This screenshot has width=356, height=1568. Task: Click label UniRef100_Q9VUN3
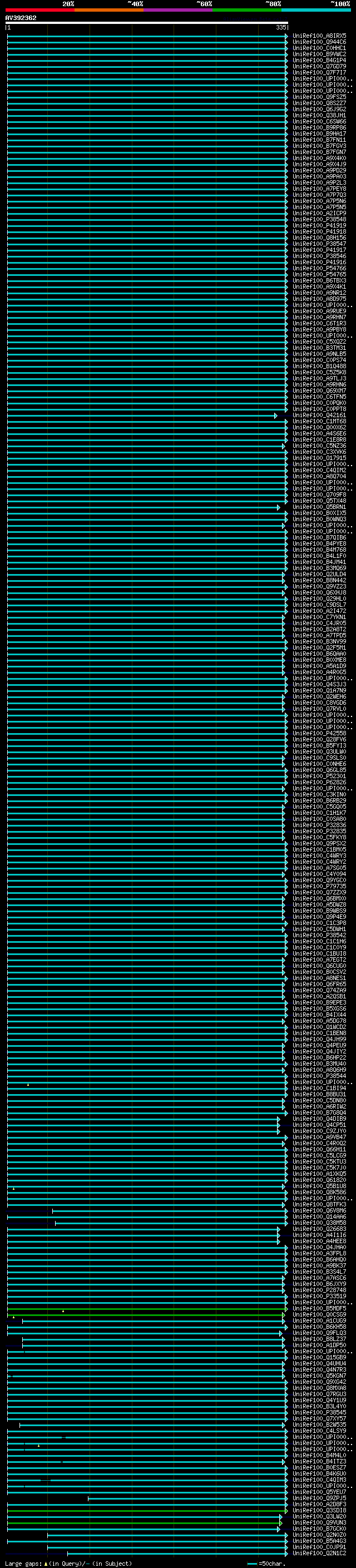click(x=319, y=1522)
